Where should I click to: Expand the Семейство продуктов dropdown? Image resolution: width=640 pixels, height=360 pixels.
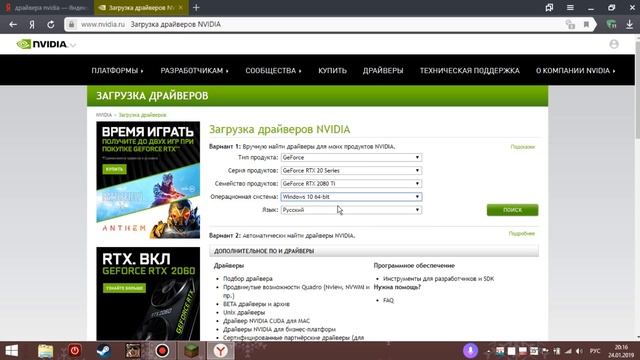(x=351, y=184)
